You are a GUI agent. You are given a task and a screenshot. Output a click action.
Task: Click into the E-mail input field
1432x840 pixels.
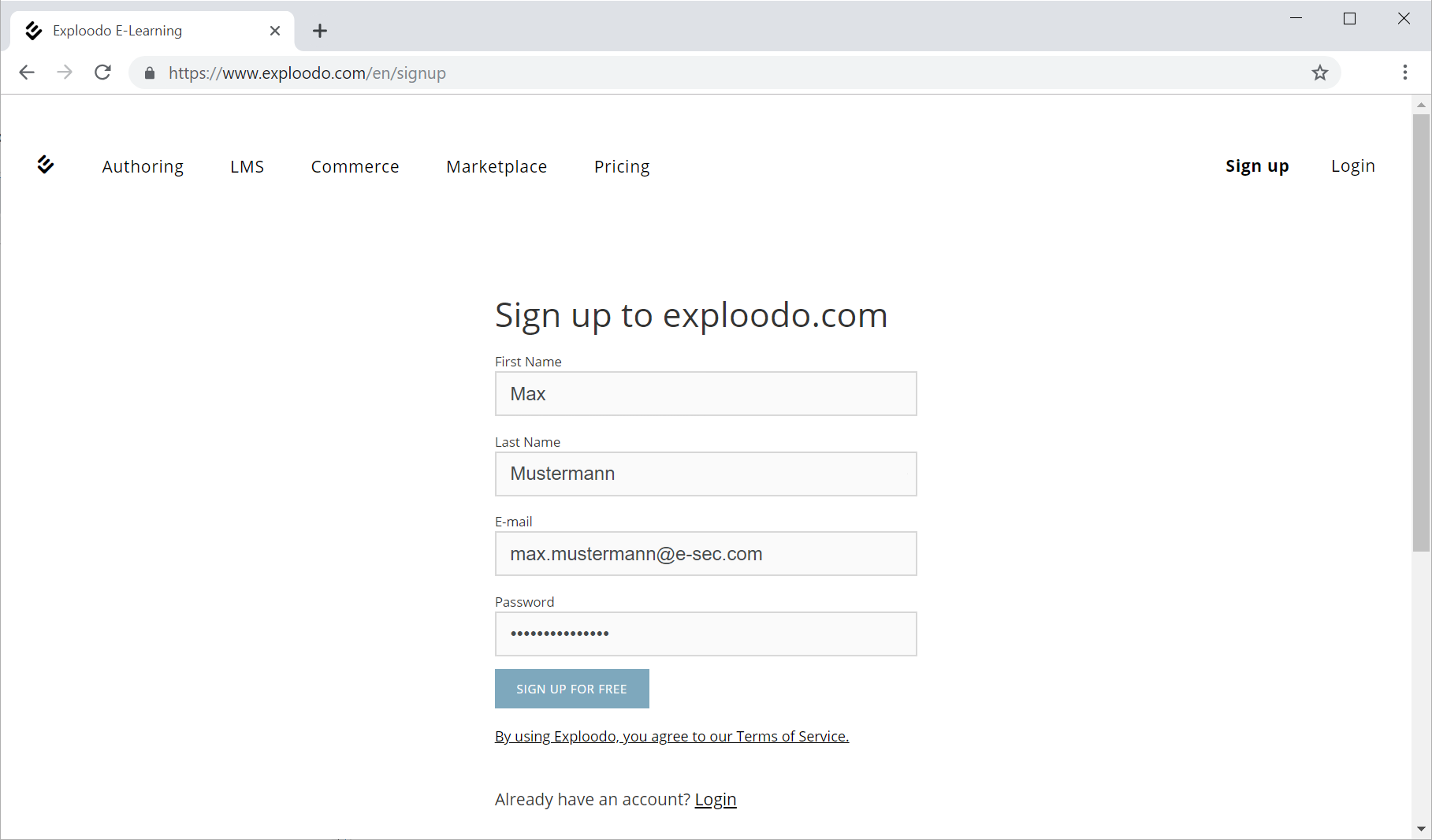tap(705, 554)
